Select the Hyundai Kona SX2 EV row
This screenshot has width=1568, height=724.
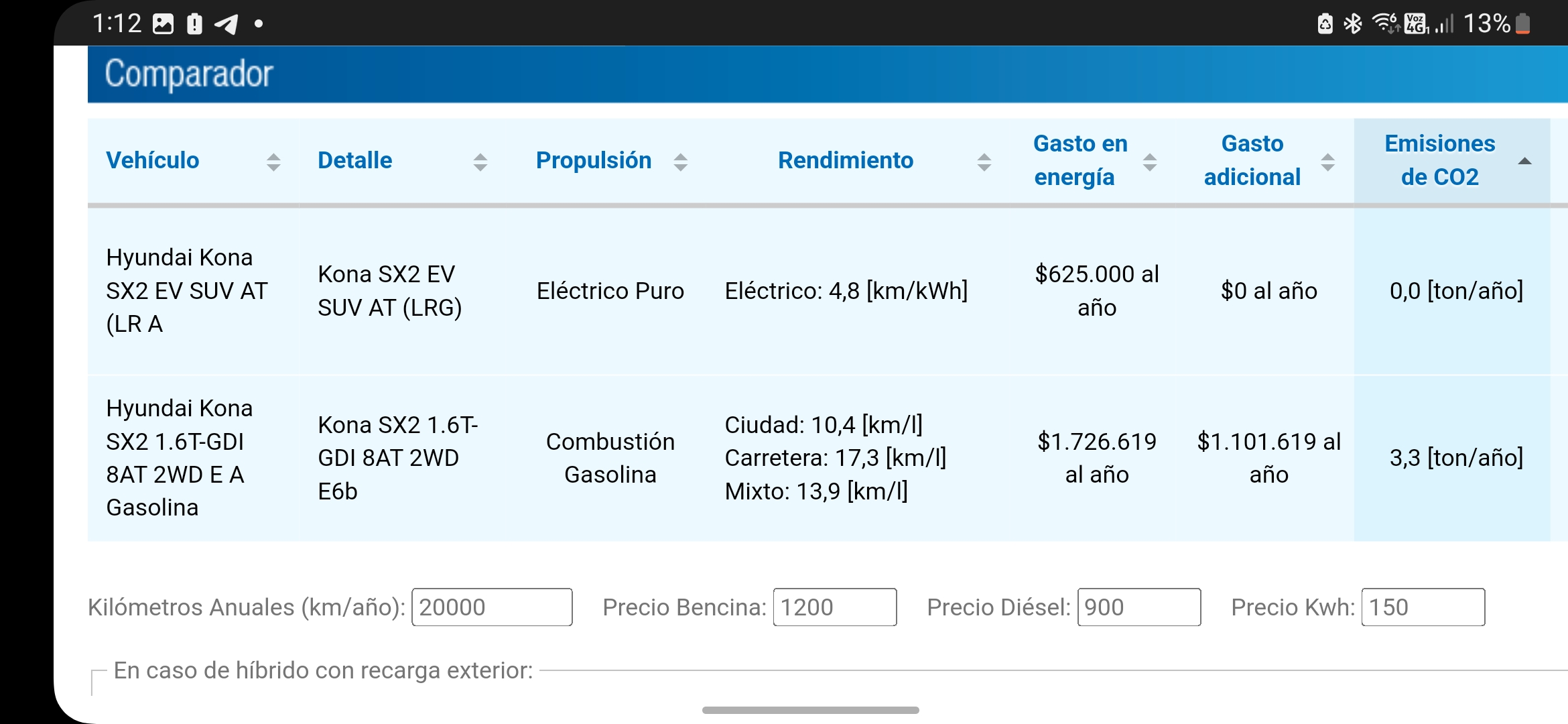819,291
